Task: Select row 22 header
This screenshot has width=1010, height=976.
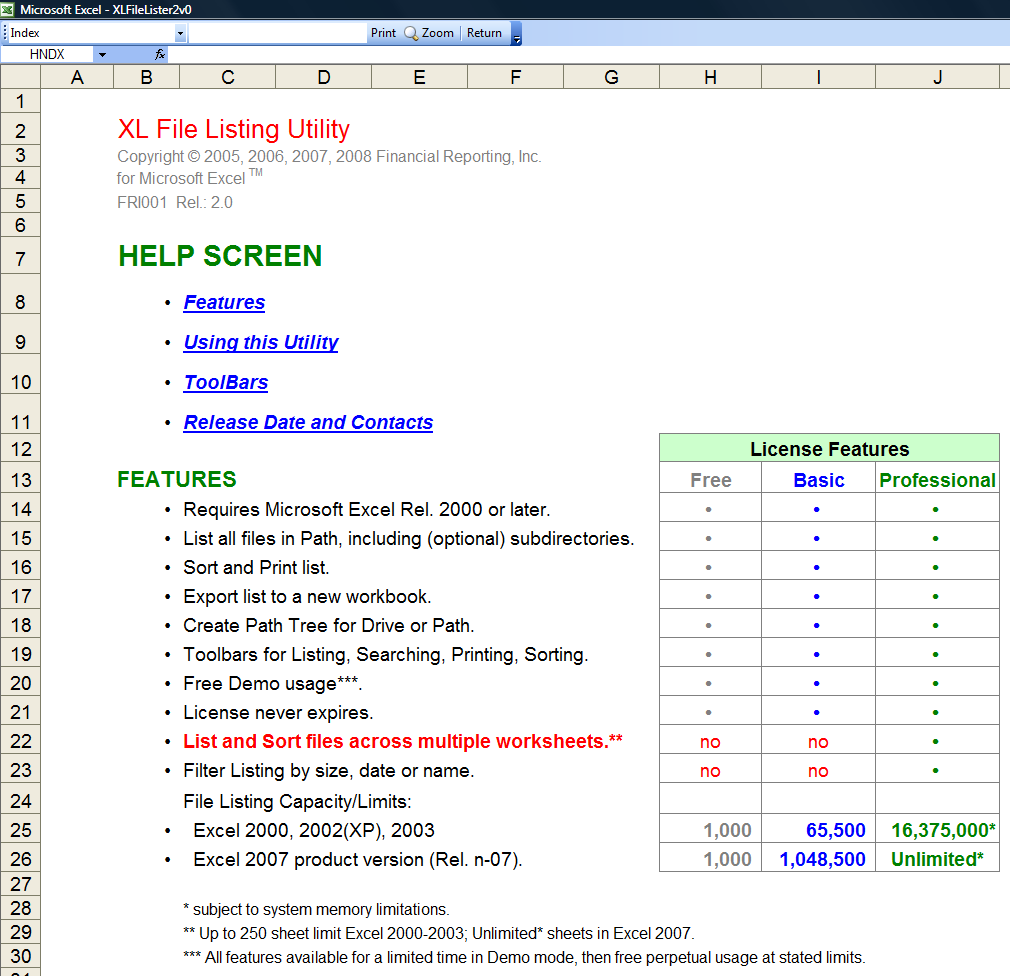Action: point(21,741)
